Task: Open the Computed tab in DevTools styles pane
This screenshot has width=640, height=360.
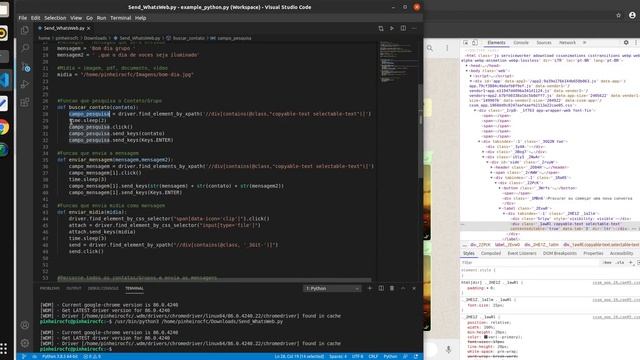Action: tap(491, 253)
